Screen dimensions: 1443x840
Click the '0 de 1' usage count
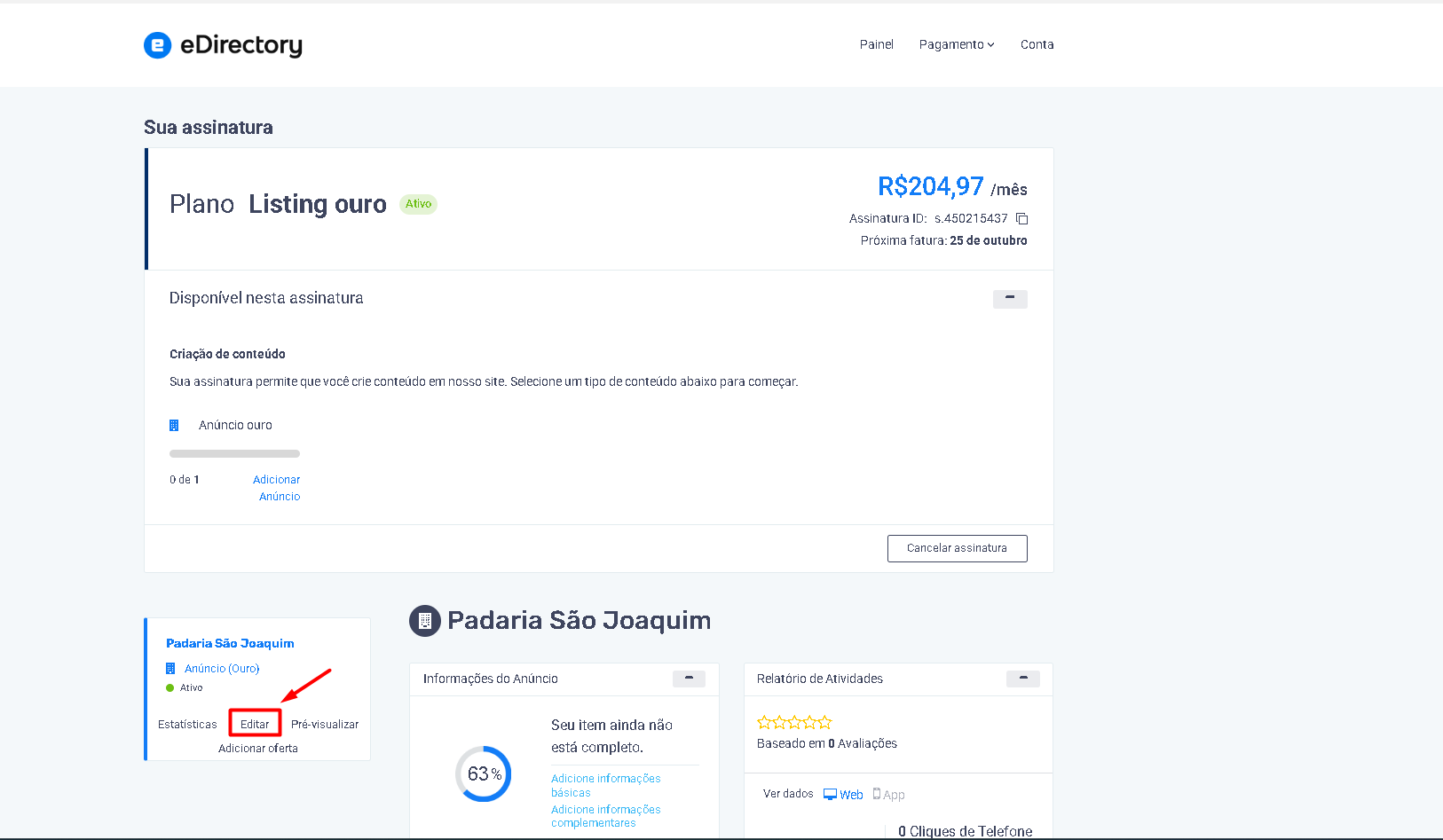(x=185, y=480)
